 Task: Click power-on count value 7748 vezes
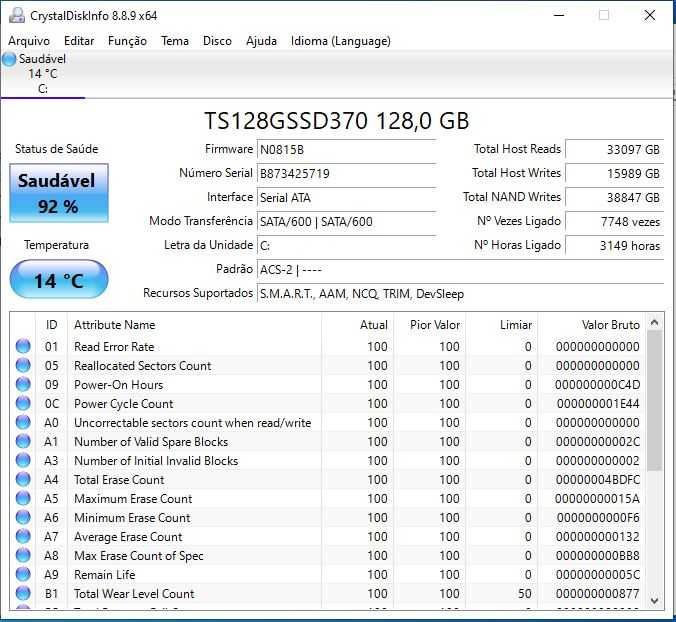pos(614,222)
